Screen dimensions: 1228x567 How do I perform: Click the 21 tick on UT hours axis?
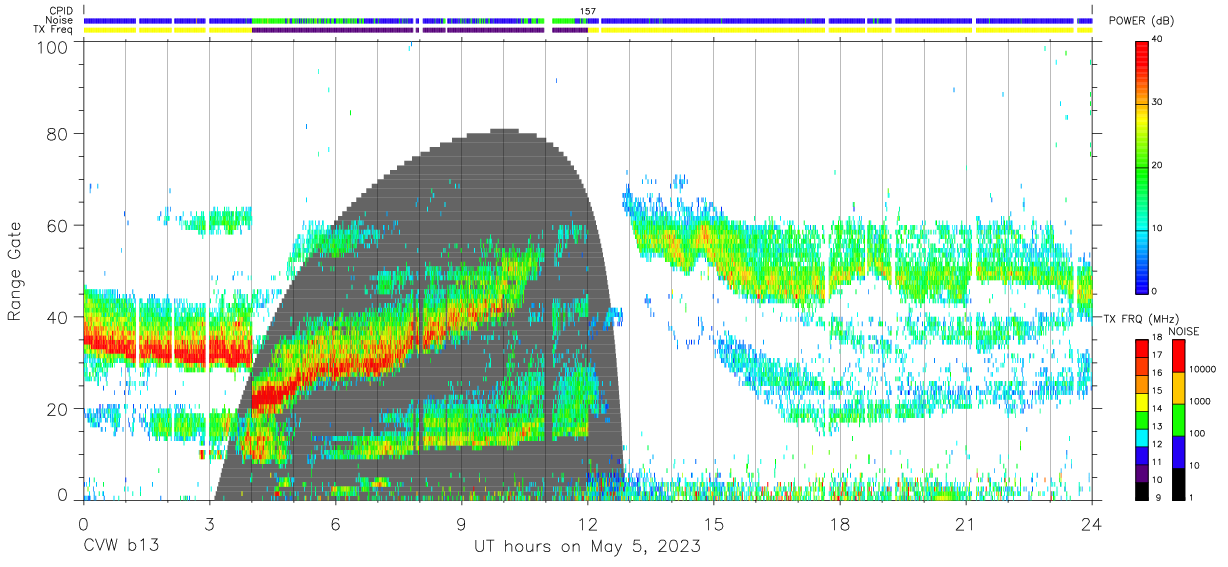[x=965, y=523]
